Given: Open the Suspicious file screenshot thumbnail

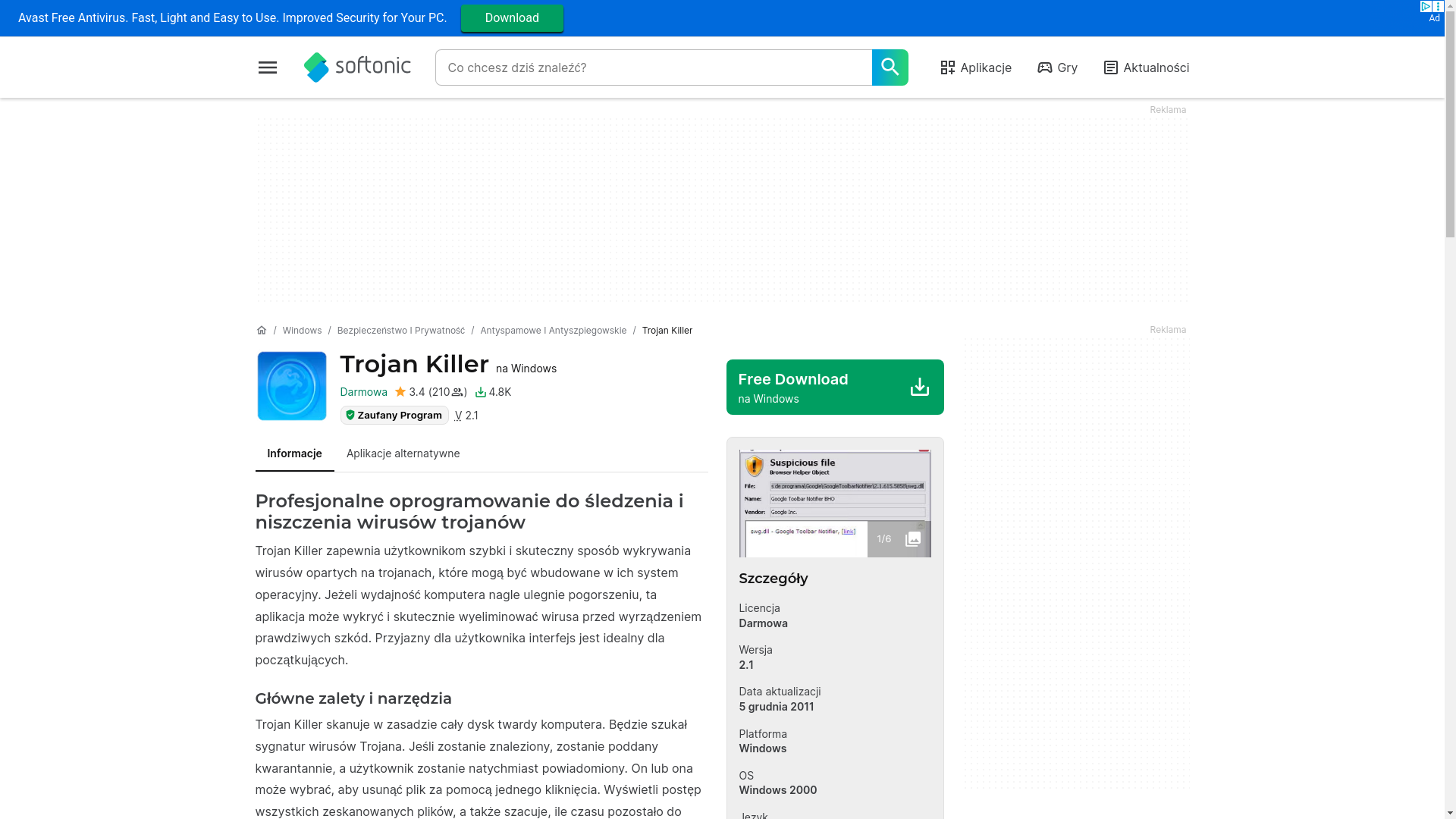Looking at the screenshot, I should point(835,504).
